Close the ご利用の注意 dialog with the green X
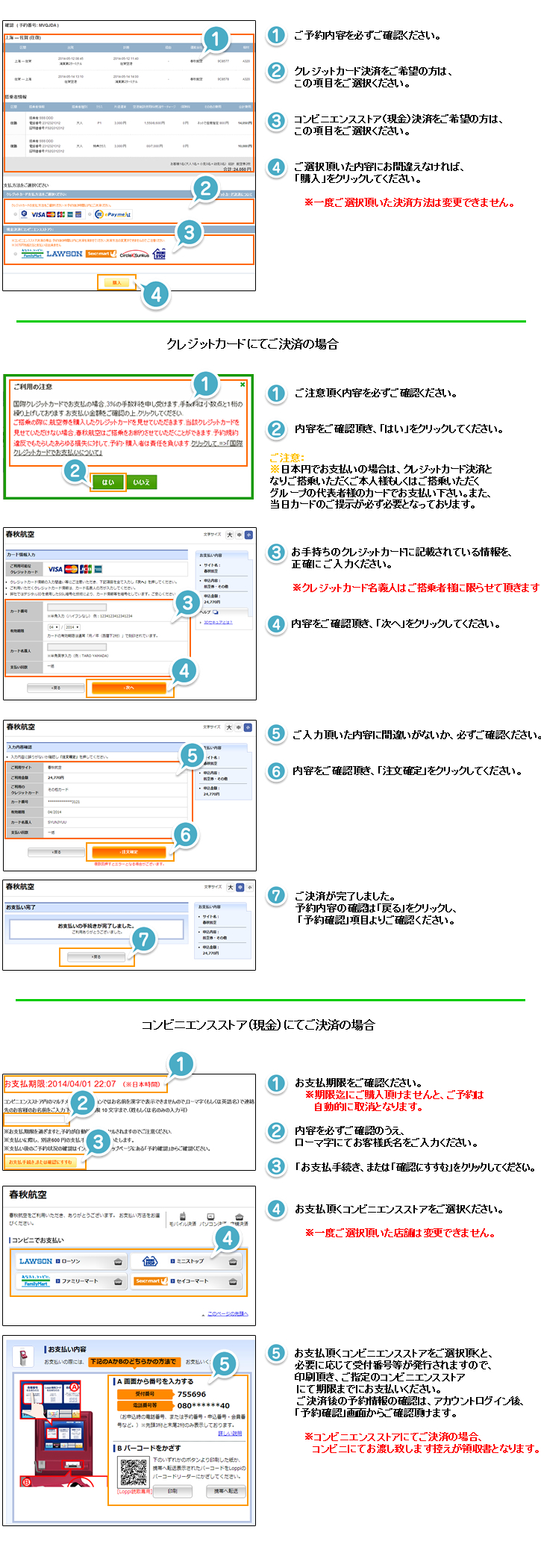 pyautogui.click(x=243, y=385)
